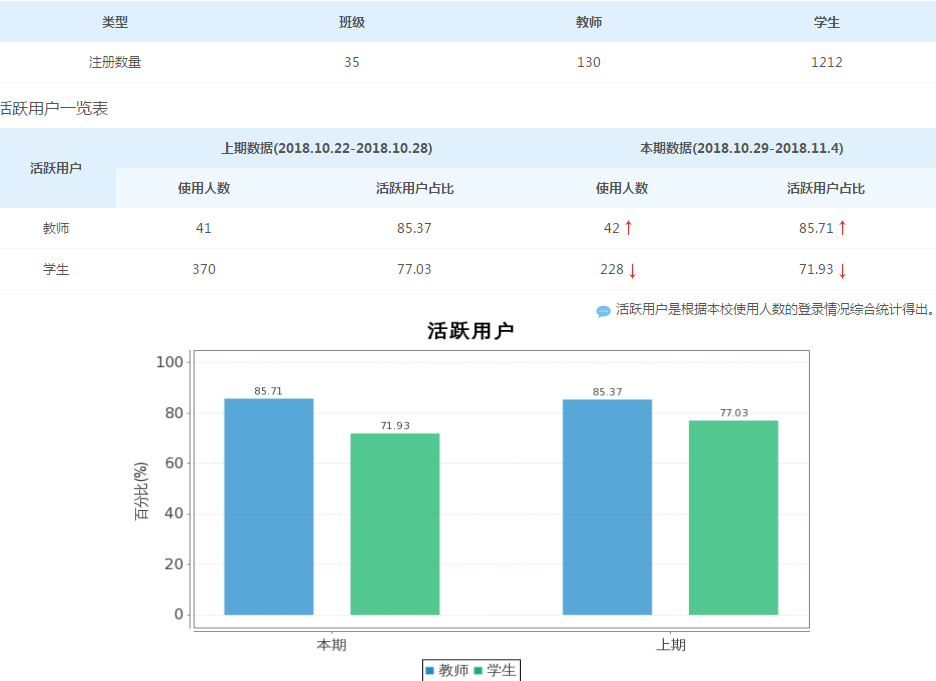
Task: Select the 本期数据 (2018.10.29-2018.11.4) column header
Action: 741,148
